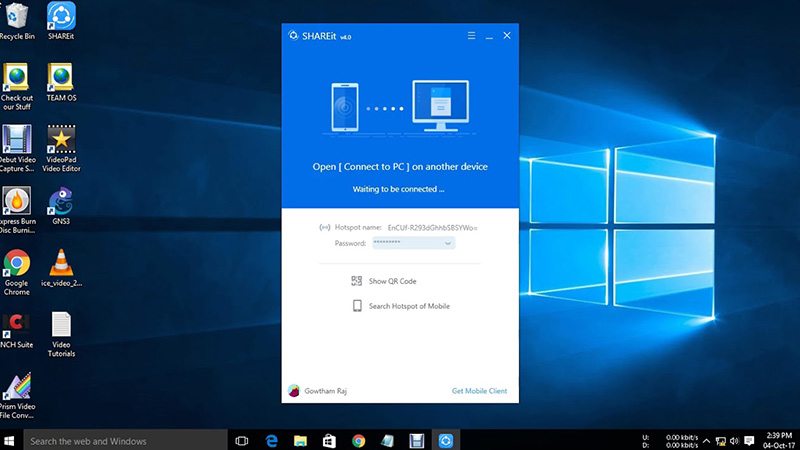800x450 pixels.
Task: Open the Action Center notifications icon
Action: tap(749, 441)
